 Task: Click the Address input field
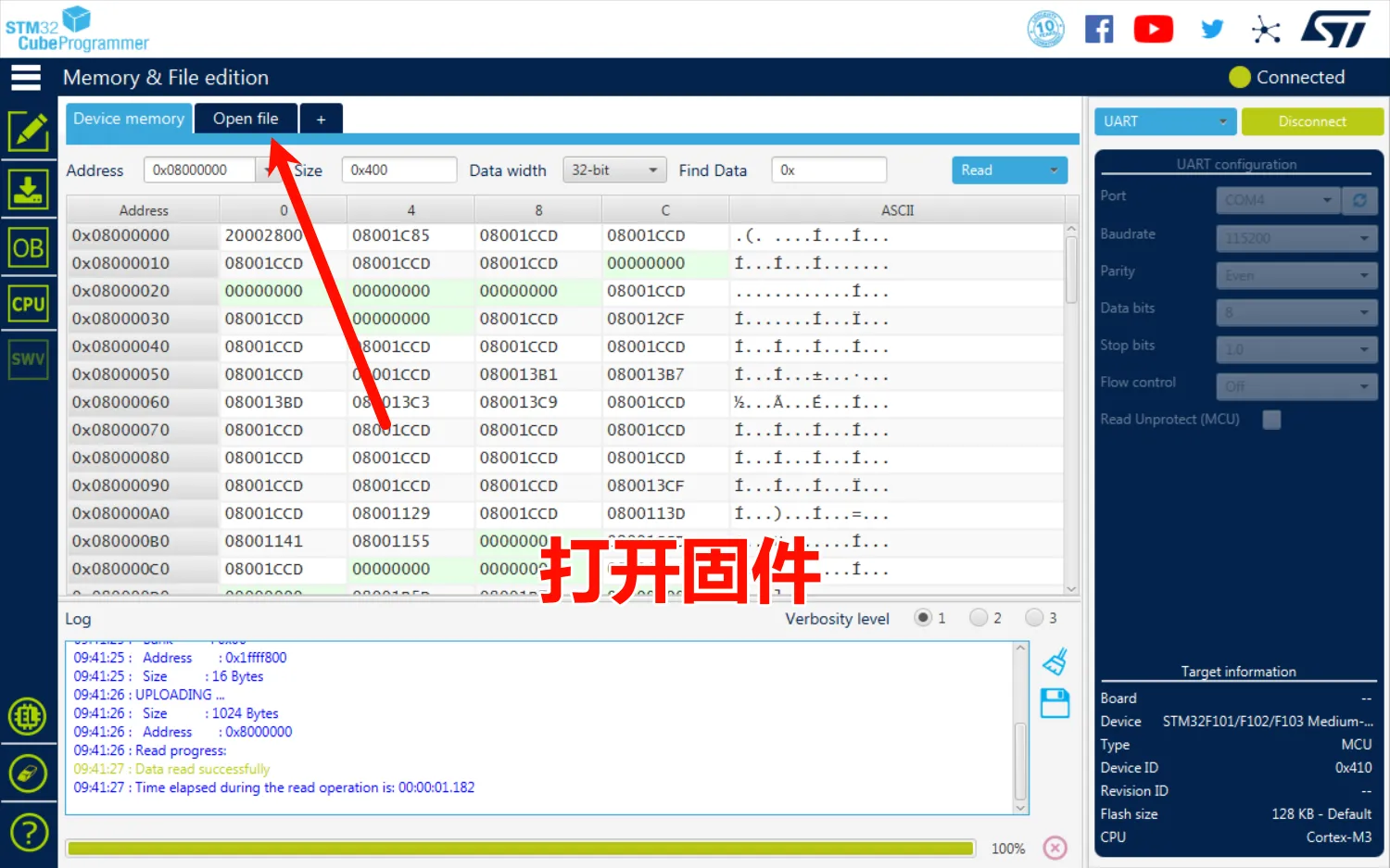(199, 170)
